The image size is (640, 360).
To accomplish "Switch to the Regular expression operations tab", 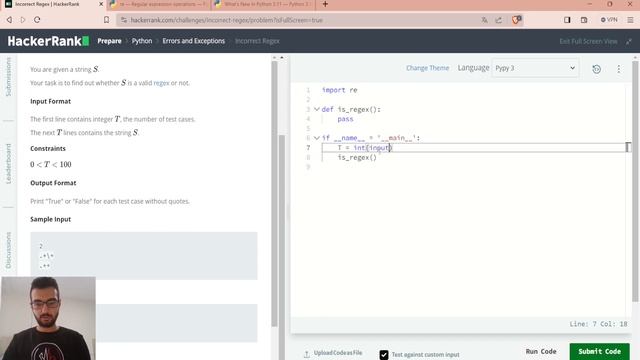I will click(159, 4).
